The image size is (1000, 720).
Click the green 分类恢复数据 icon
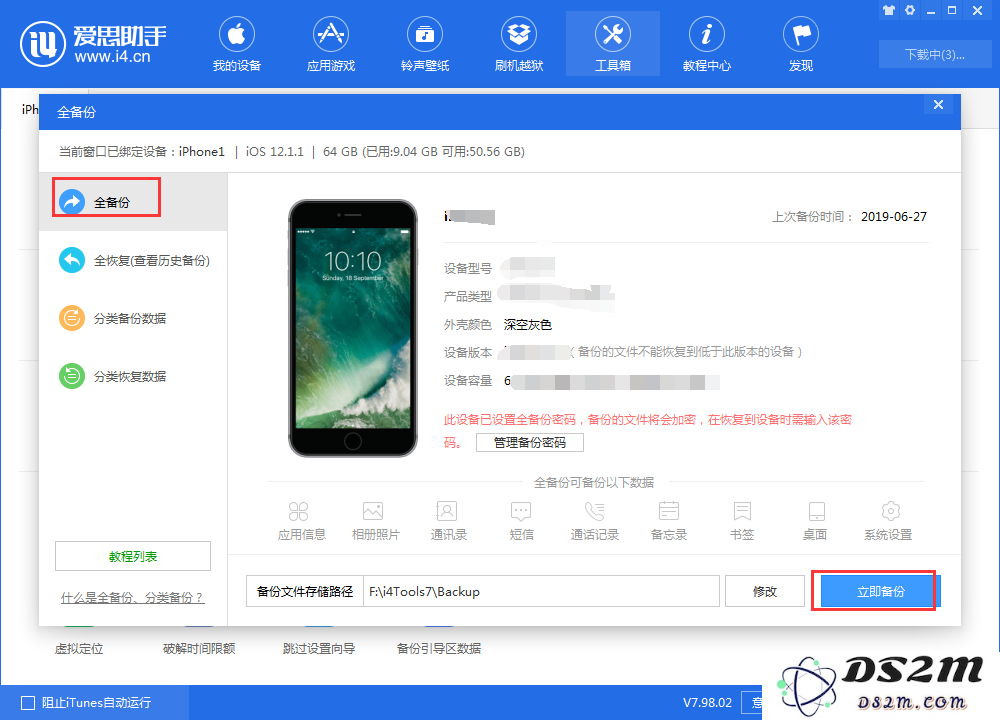coord(72,376)
